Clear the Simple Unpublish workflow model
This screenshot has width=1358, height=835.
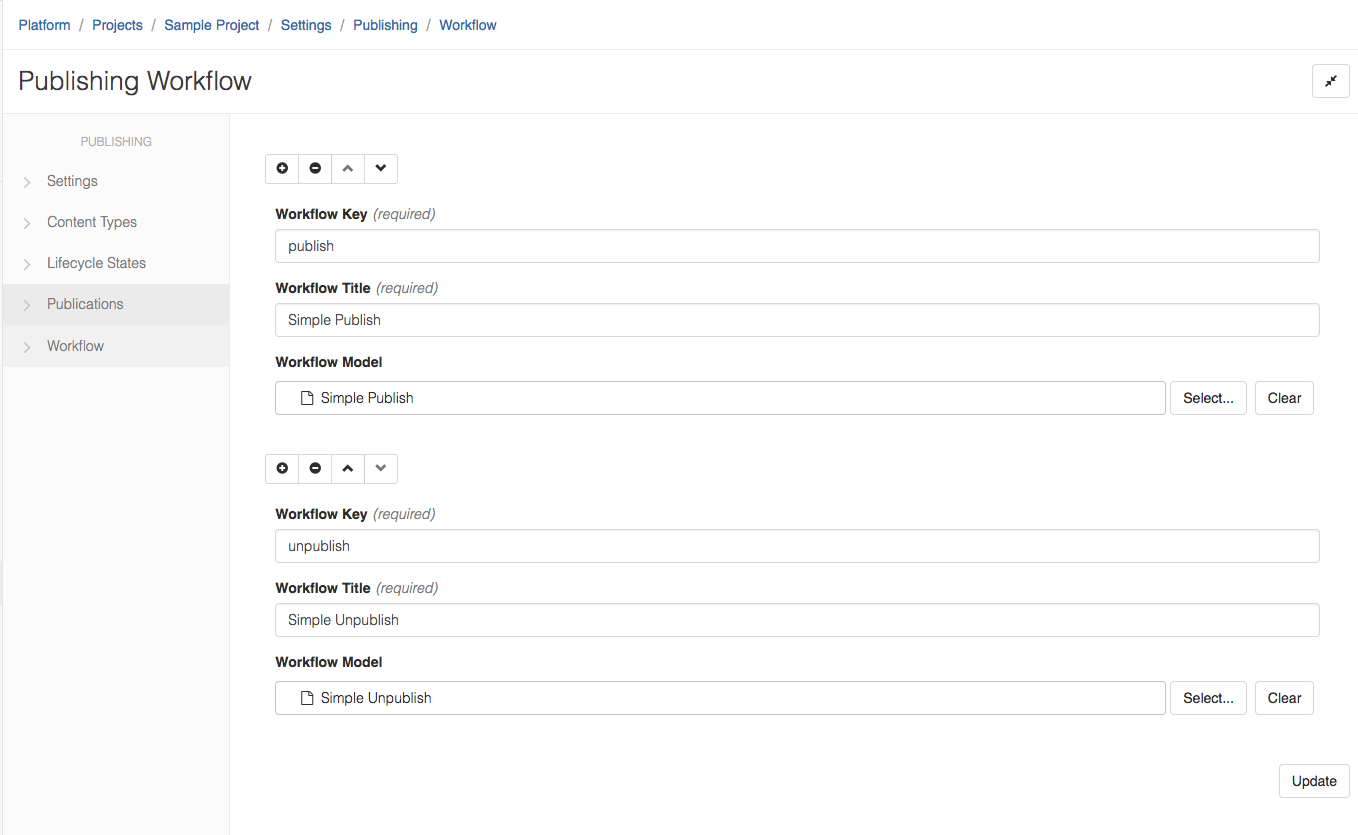click(x=1284, y=698)
